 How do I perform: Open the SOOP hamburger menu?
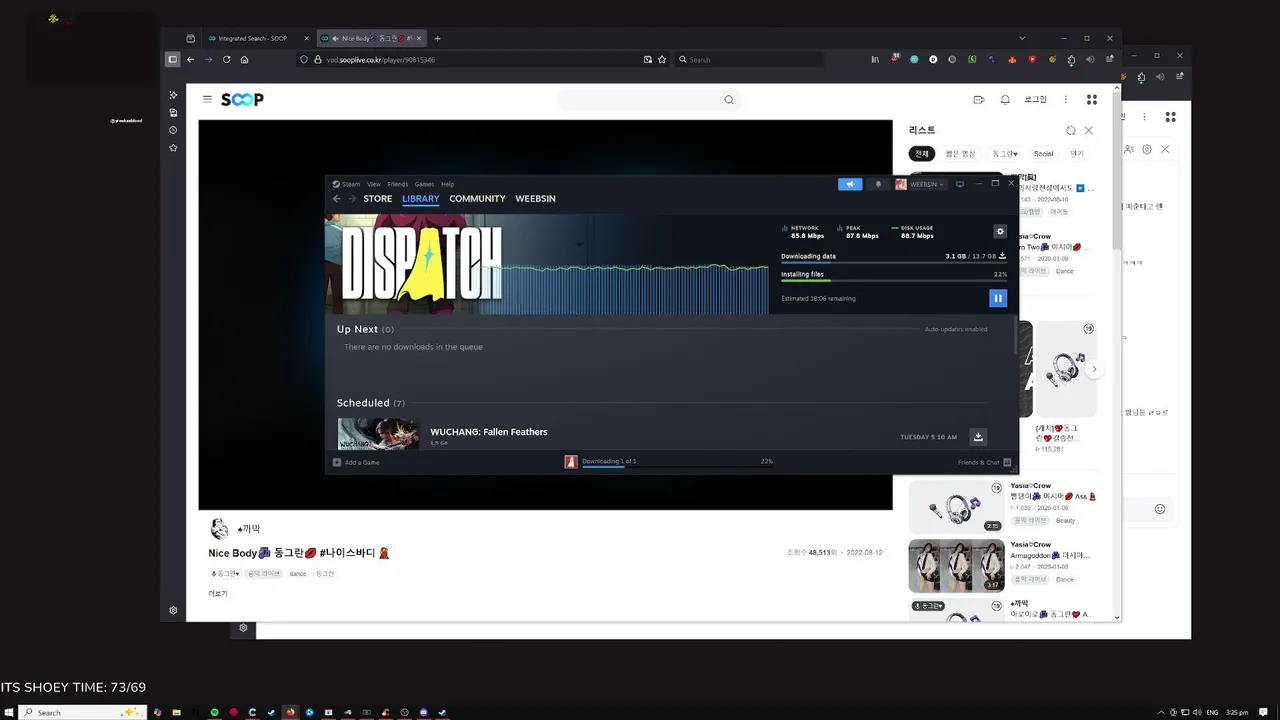coord(207,99)
